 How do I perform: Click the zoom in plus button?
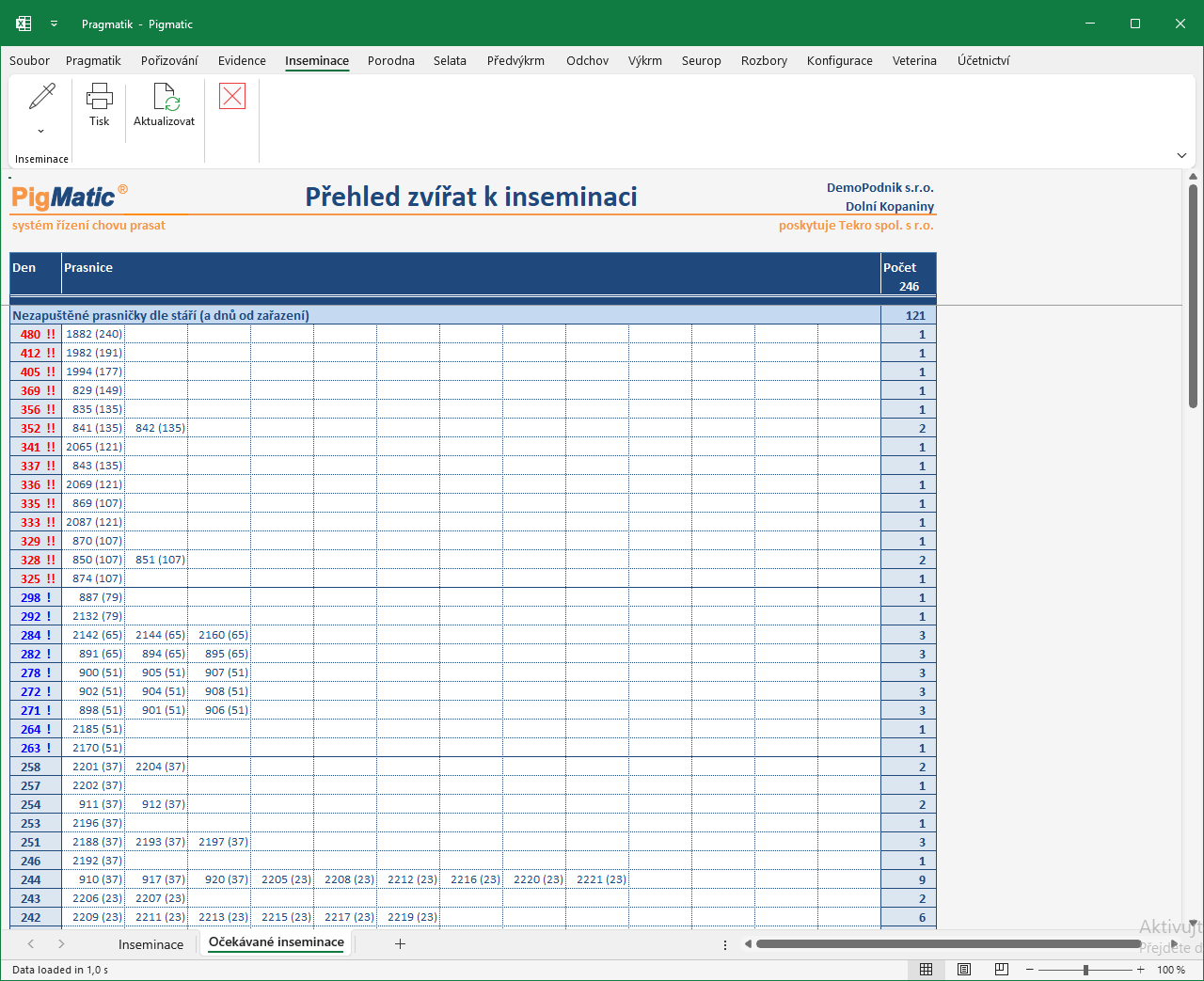1140,970
